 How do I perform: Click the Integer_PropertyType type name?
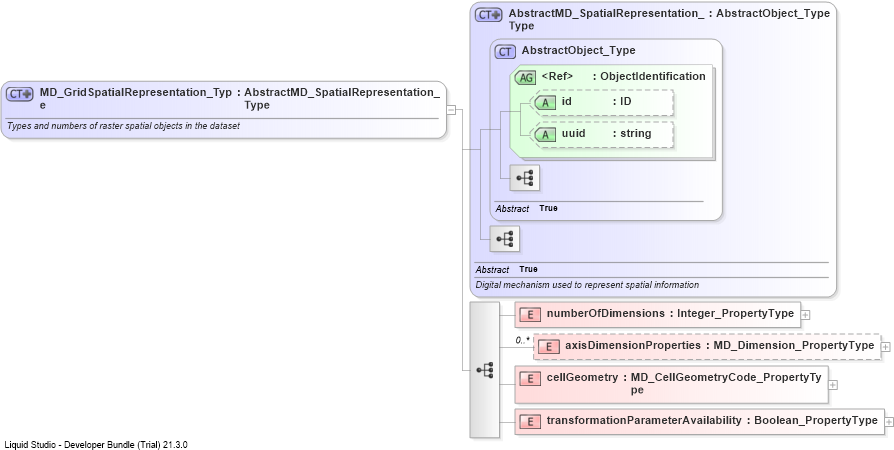(735, 313)
